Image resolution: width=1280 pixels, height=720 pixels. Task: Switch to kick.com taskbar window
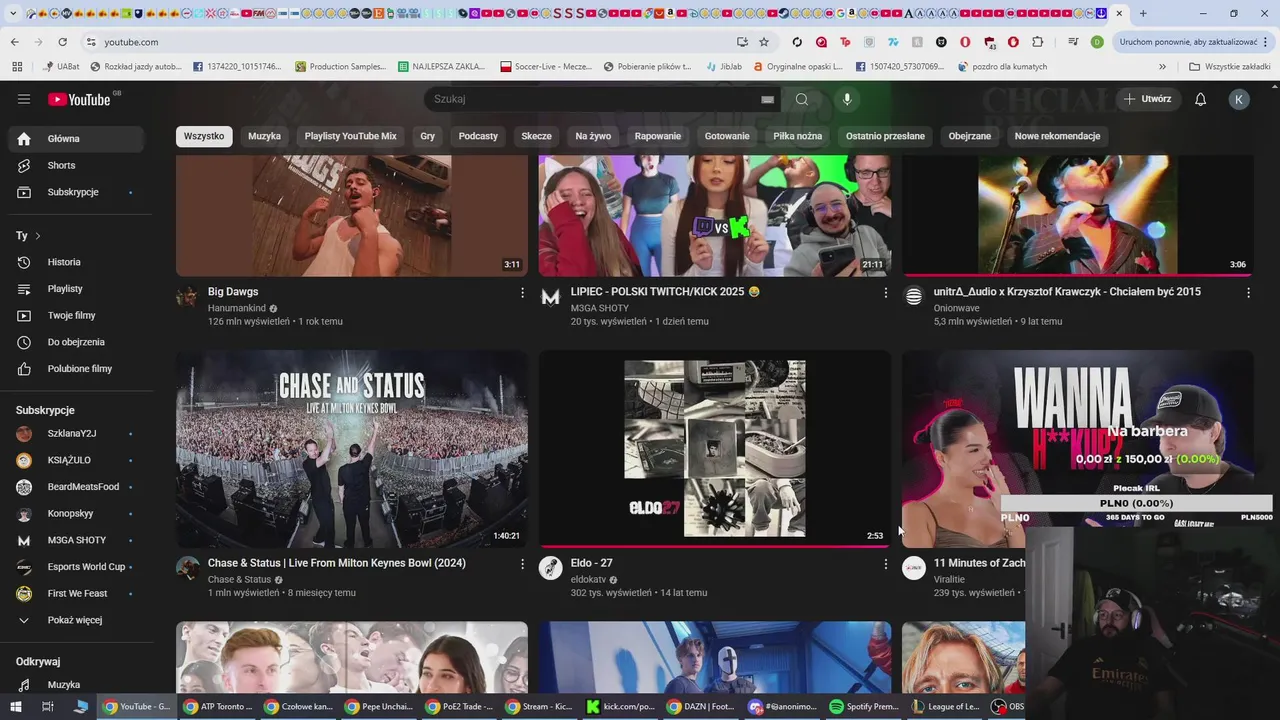(620, 707)
